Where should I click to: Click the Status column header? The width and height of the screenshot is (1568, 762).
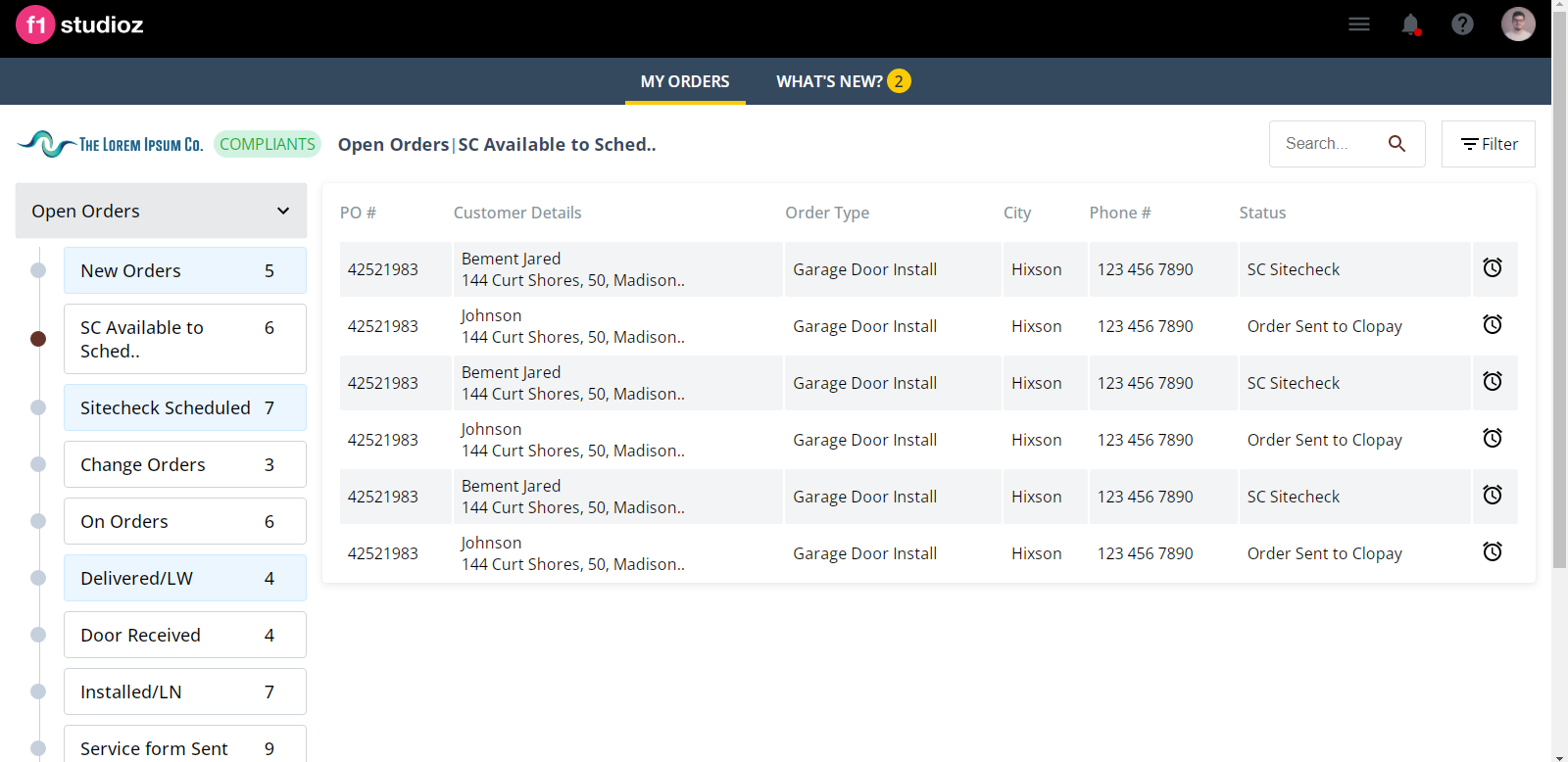pos(1262,213)
